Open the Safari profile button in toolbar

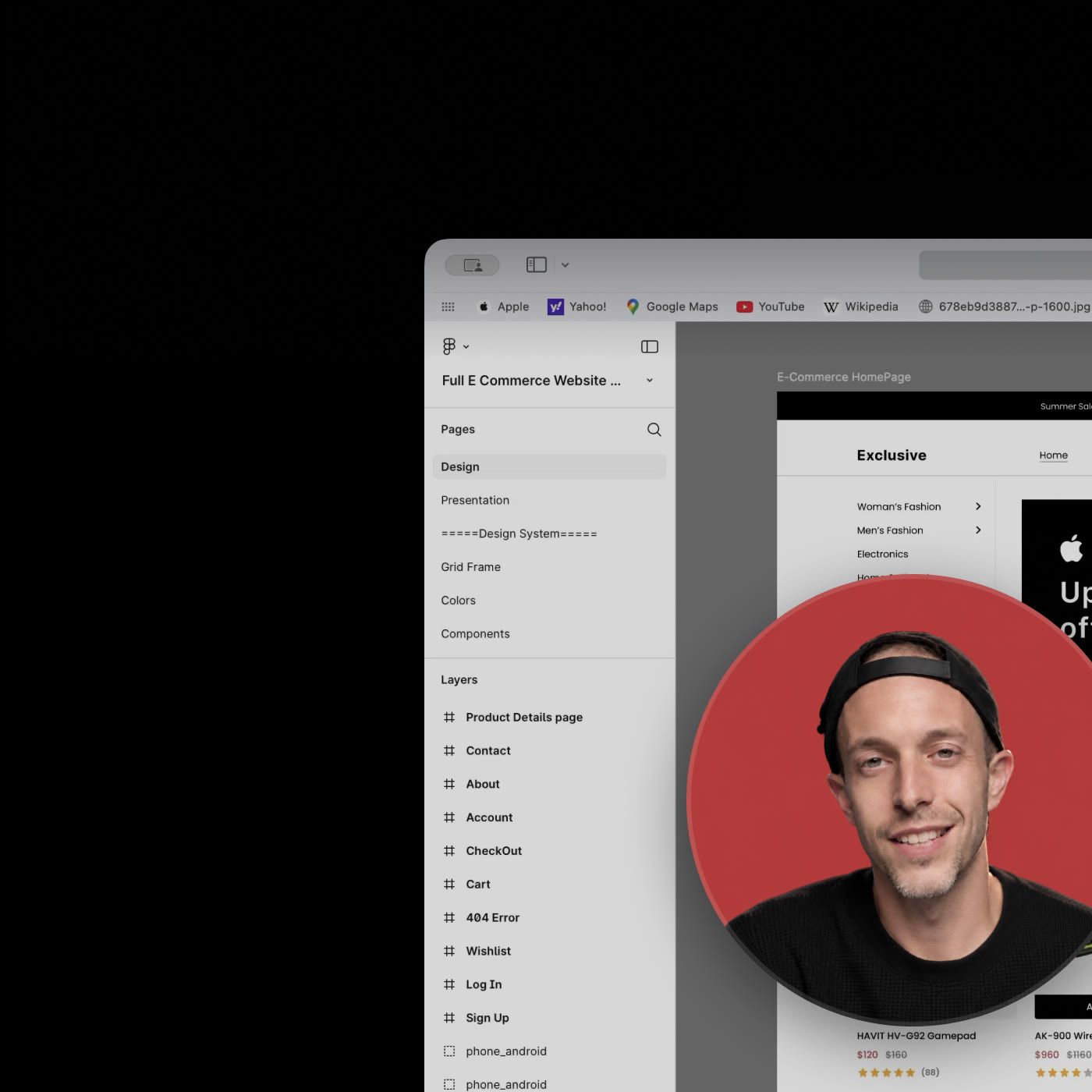[472, 265]
